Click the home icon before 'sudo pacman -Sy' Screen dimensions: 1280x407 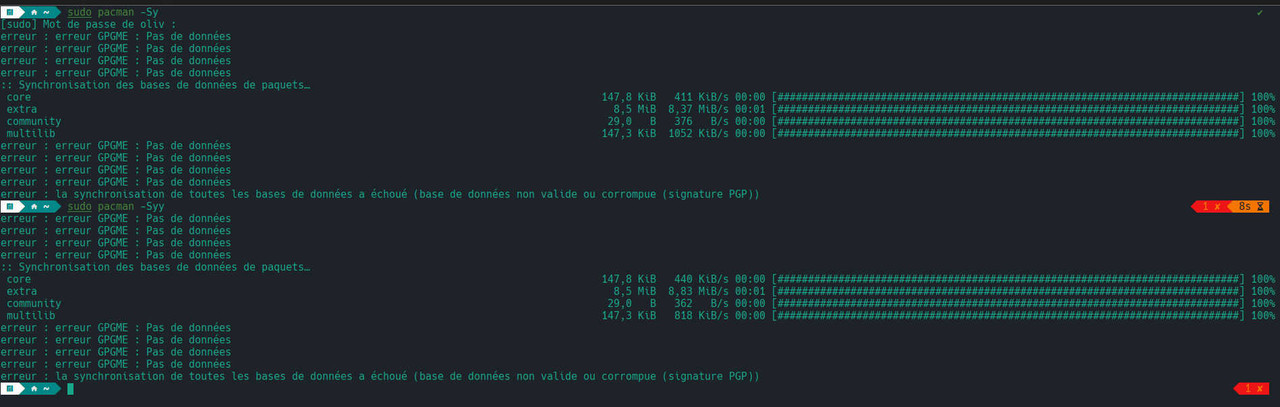tap(34, 12)
